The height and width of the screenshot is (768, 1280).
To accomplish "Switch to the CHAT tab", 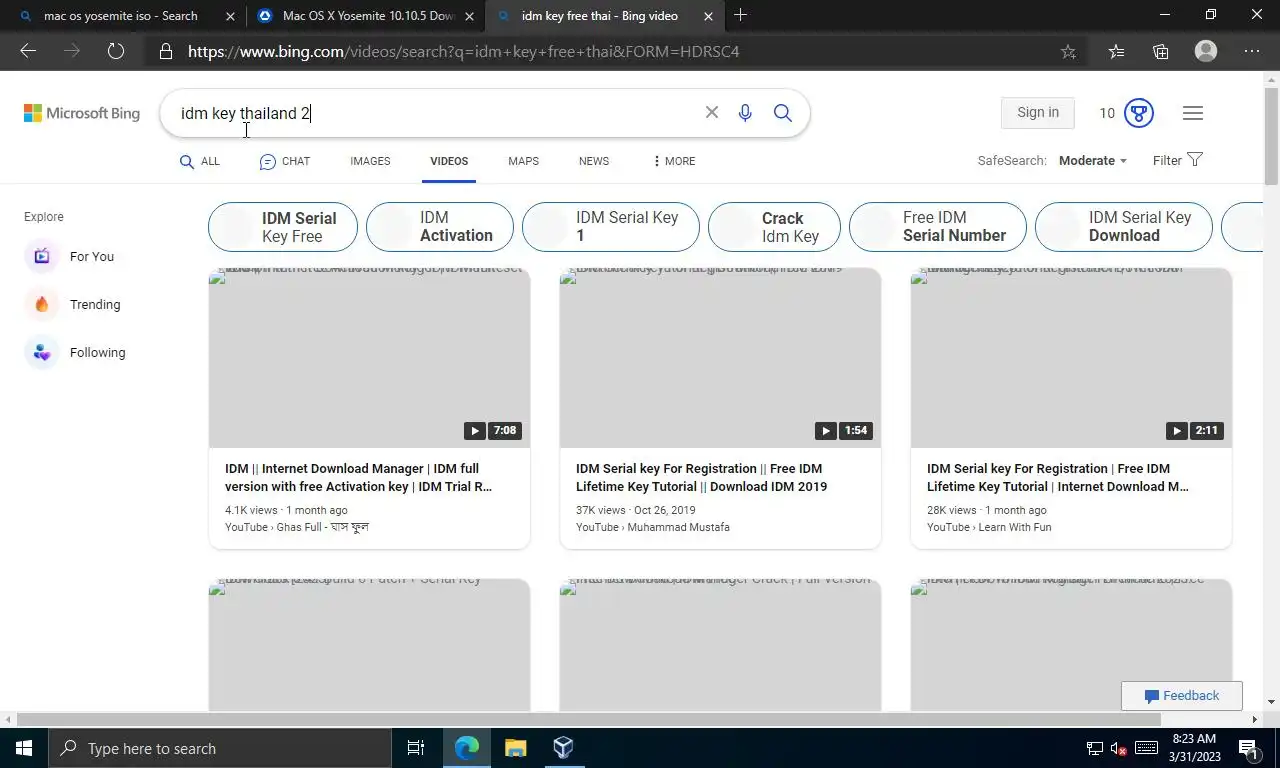I will [x=285, y=161].
